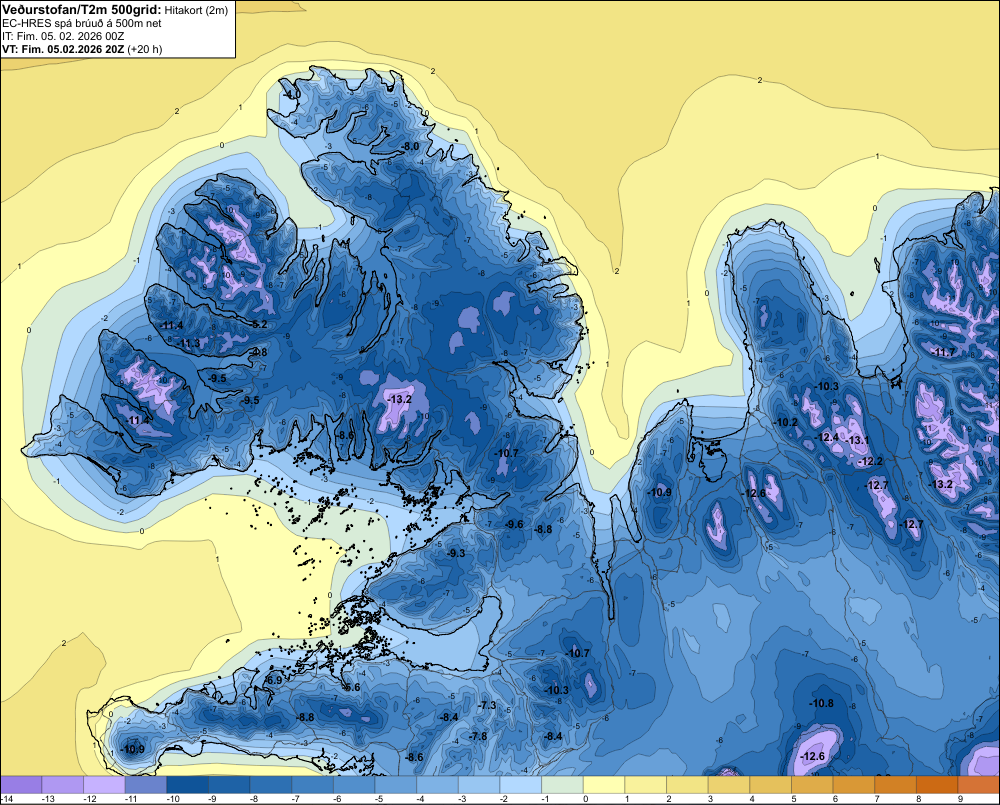Screen dimensions: 1000x805
Task: Click the '-9.6' temperature value
Action: [x=514, y=524]
